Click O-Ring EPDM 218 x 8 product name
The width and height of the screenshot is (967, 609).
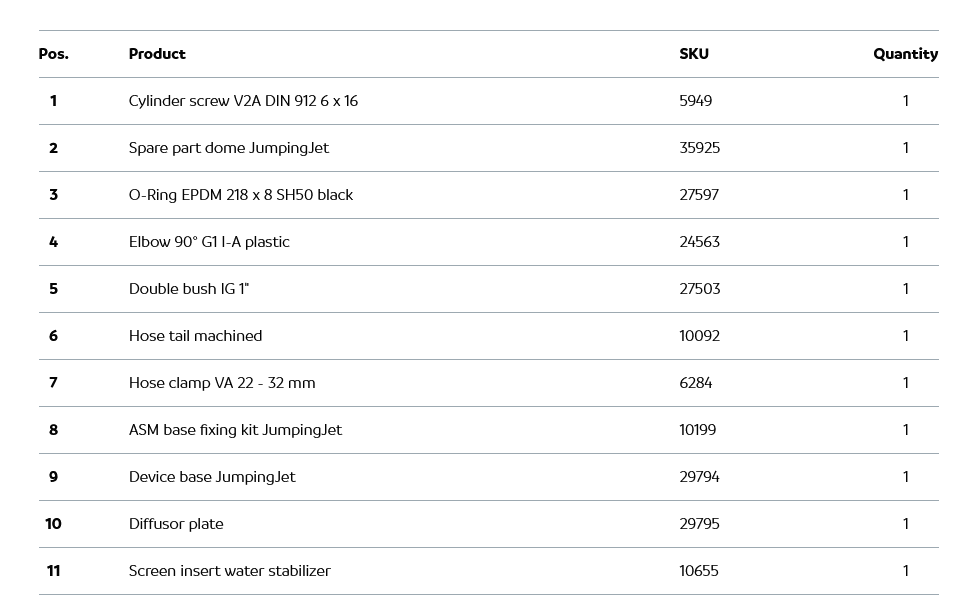pos(240,195)
